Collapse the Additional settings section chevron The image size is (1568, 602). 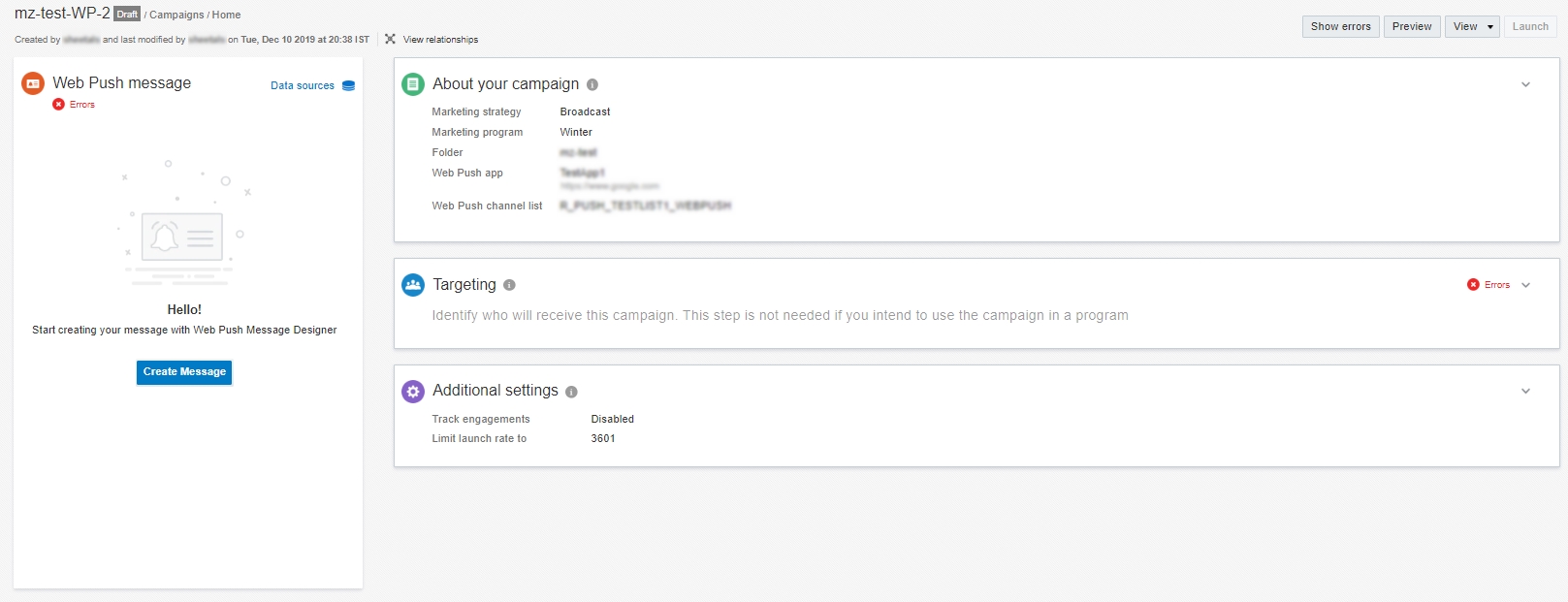click(1525, 392)
